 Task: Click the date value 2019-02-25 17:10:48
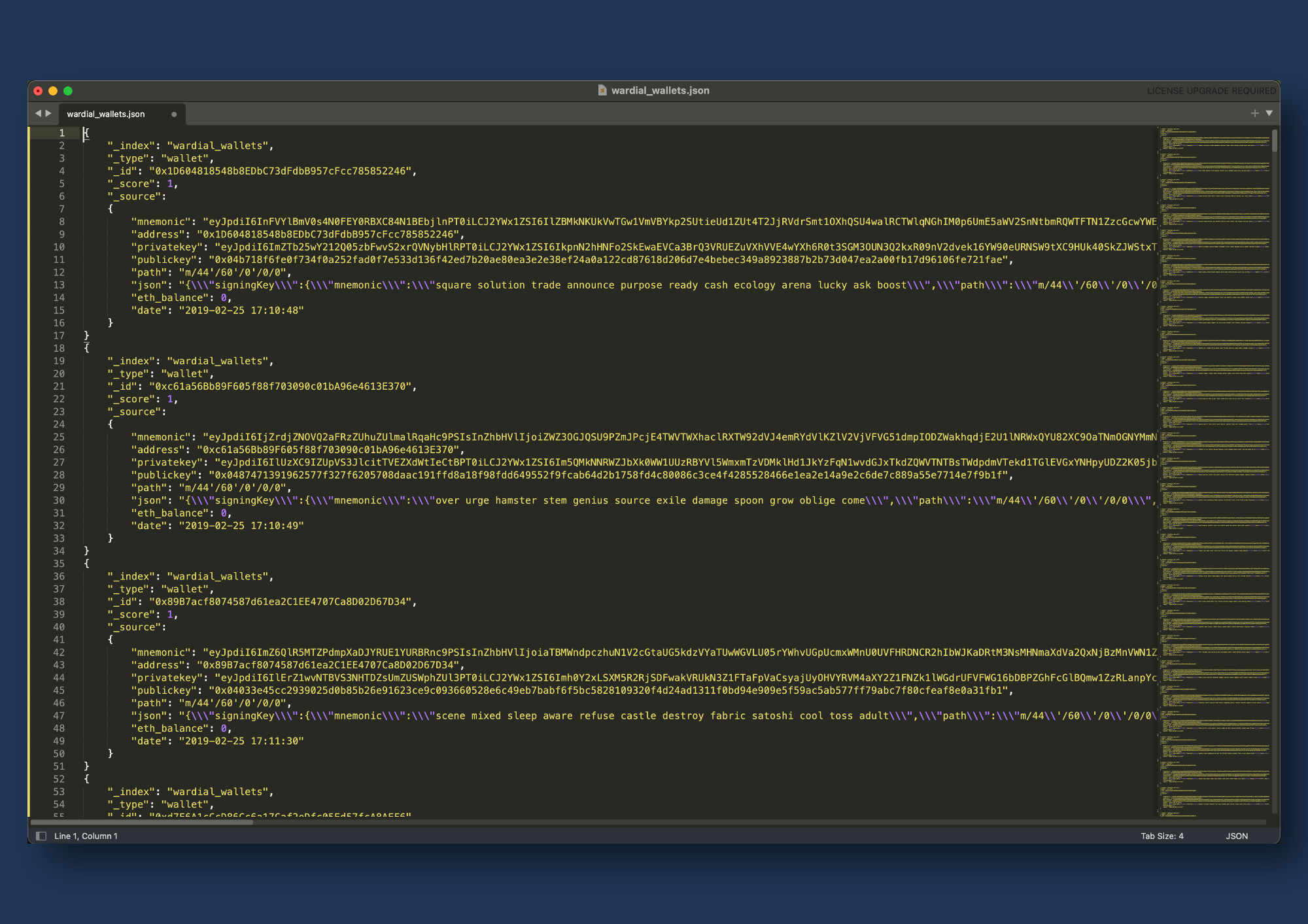pyautogui.click(x=241, y=310)
